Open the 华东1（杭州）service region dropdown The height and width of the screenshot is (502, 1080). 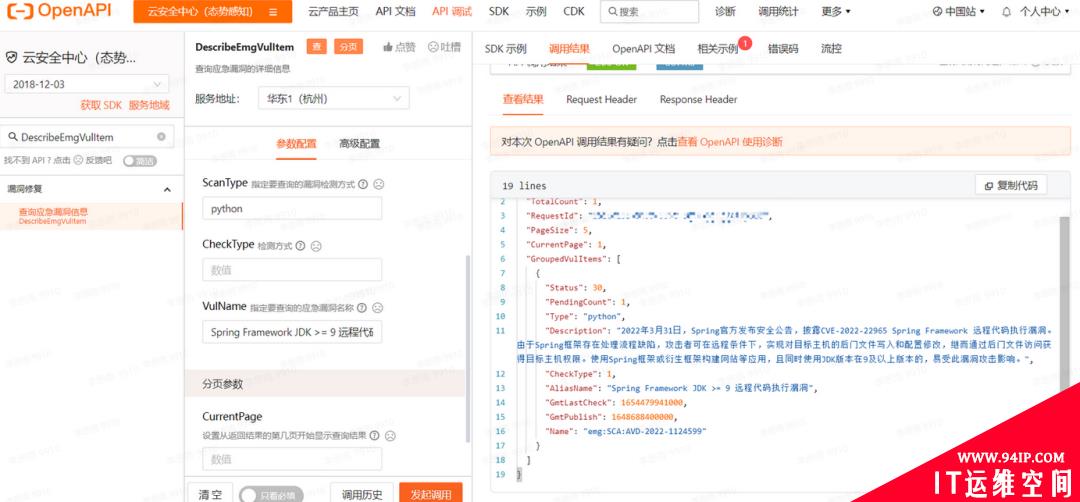(x=333, y=98)
